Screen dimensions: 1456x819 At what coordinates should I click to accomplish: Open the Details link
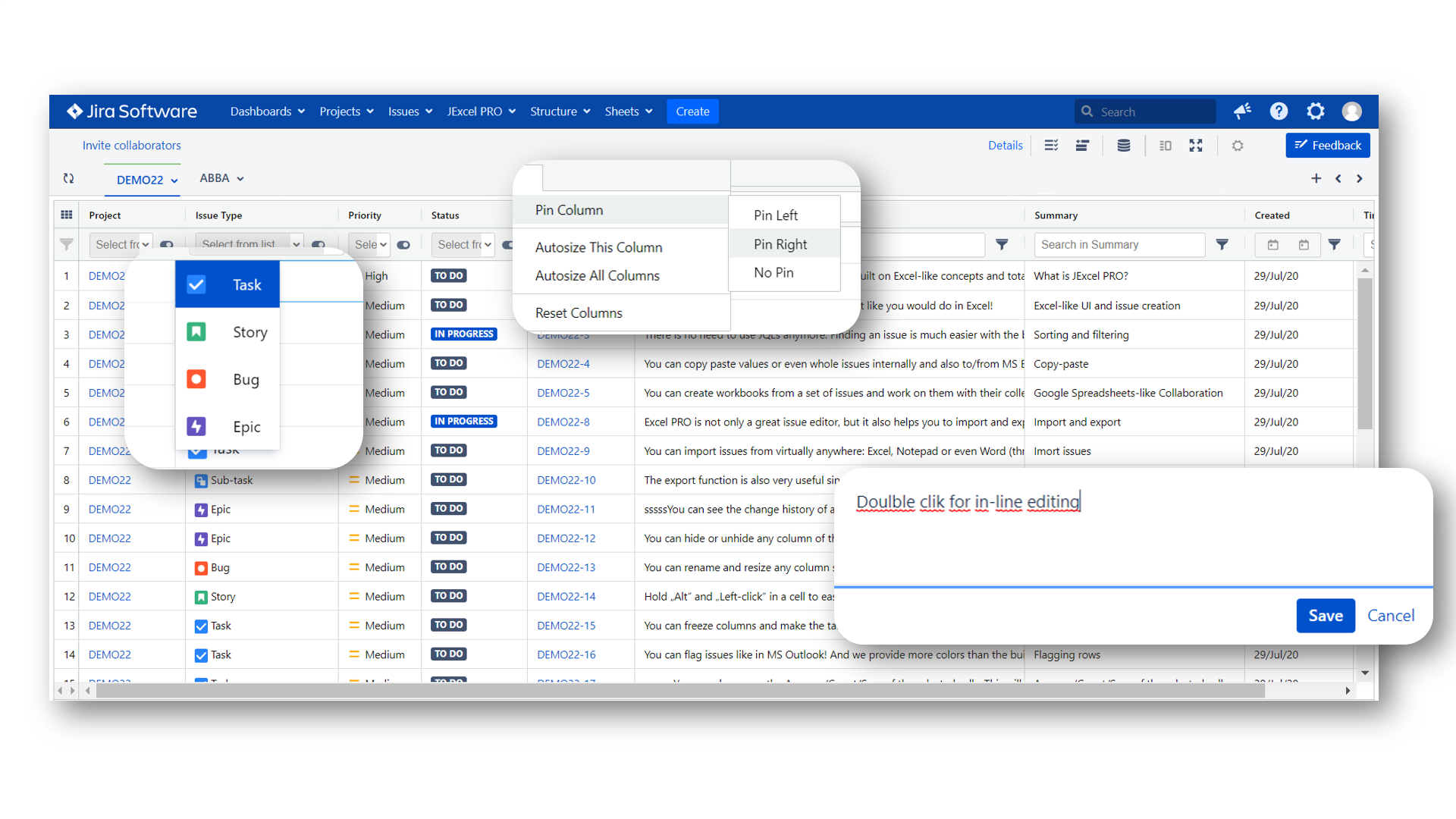point(1005,146)
